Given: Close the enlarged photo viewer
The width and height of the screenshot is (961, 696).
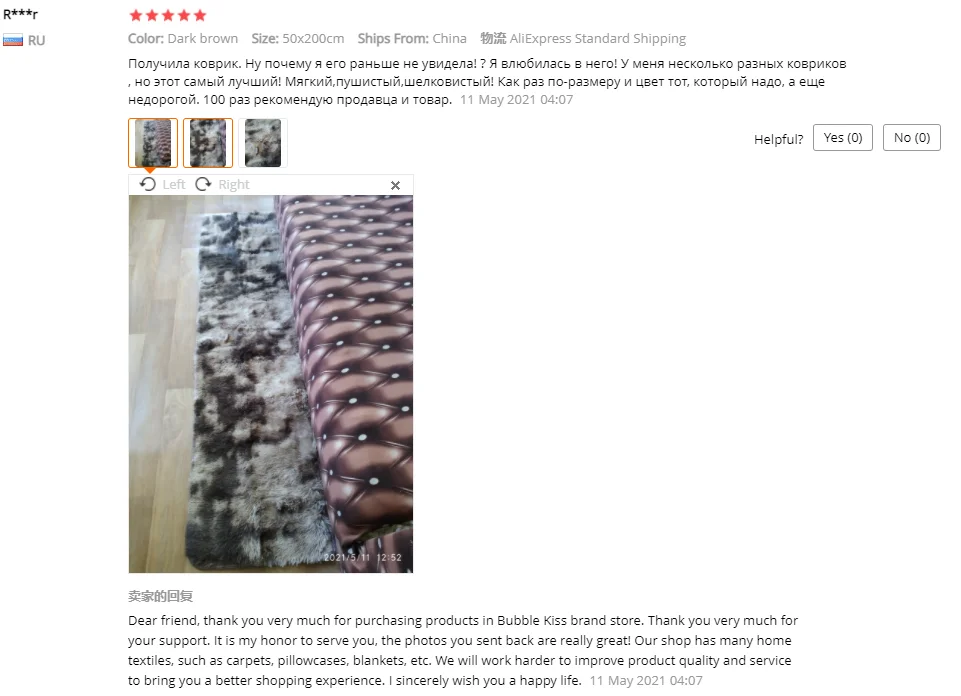Looking at the screenshot, I should (x=395, y=185).
